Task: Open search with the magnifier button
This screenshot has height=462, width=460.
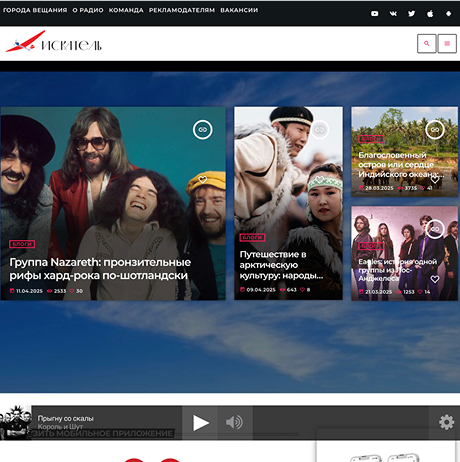Action: tap(427, 43)
